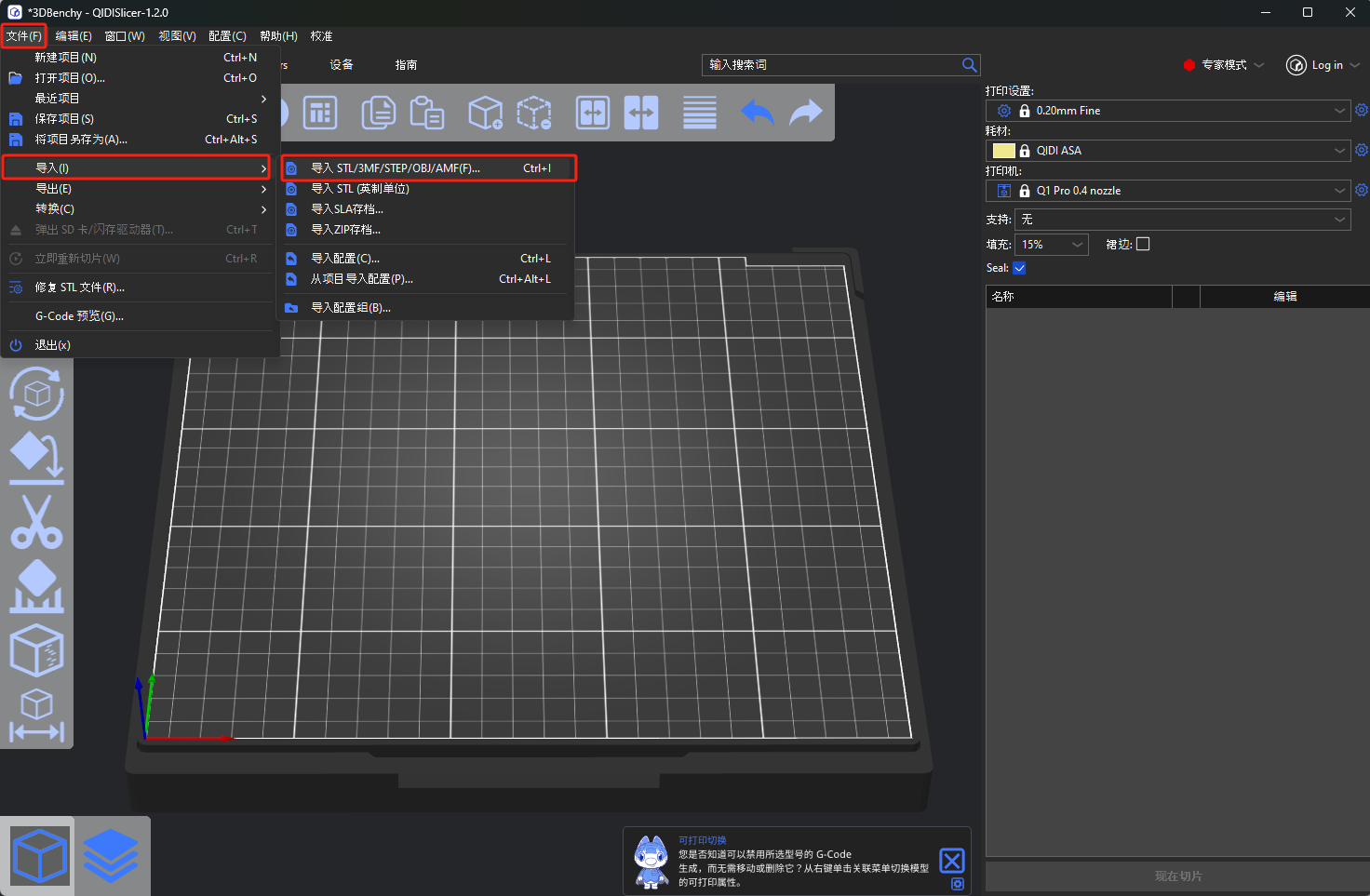Switch to sliced layers preview view
Image resolution: width=1370 pixels, height=896 pixels.
[x=111, y=855]
